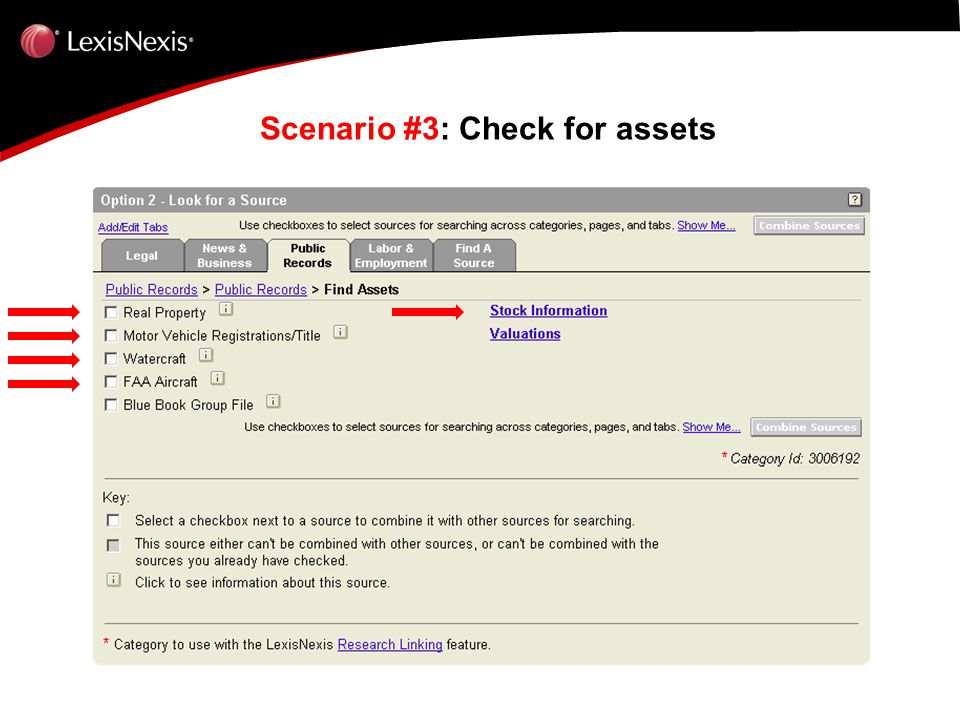Viewport: 960px width, 720px height.
Task: Check the Real Property checkbox
Action: (x=111, y=313)
